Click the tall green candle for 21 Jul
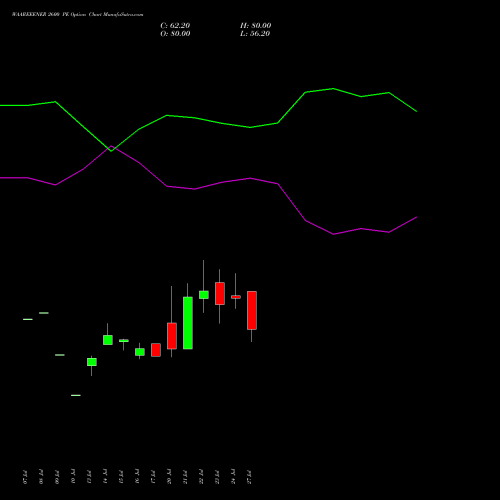Viewport: 500px width, 500px height. tap(188, 323)
